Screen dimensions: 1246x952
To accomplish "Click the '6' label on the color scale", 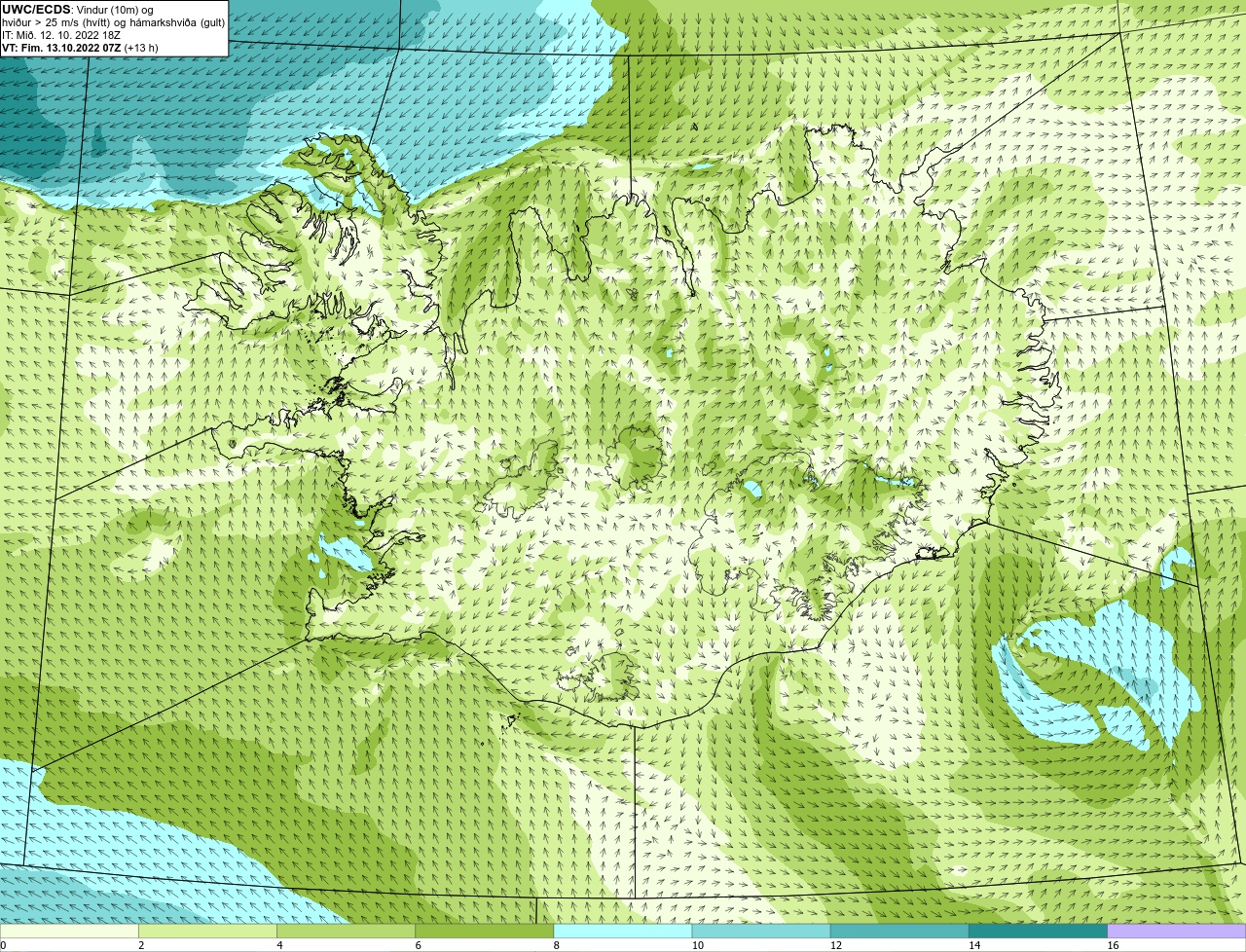I will pos(418,945).
